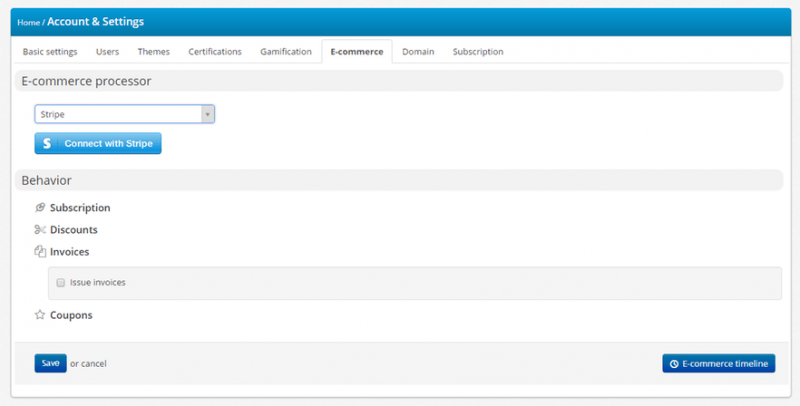Collapse the Invoices behavior section
This screenshot has height=406, width=800.
[x=69, y=251]
